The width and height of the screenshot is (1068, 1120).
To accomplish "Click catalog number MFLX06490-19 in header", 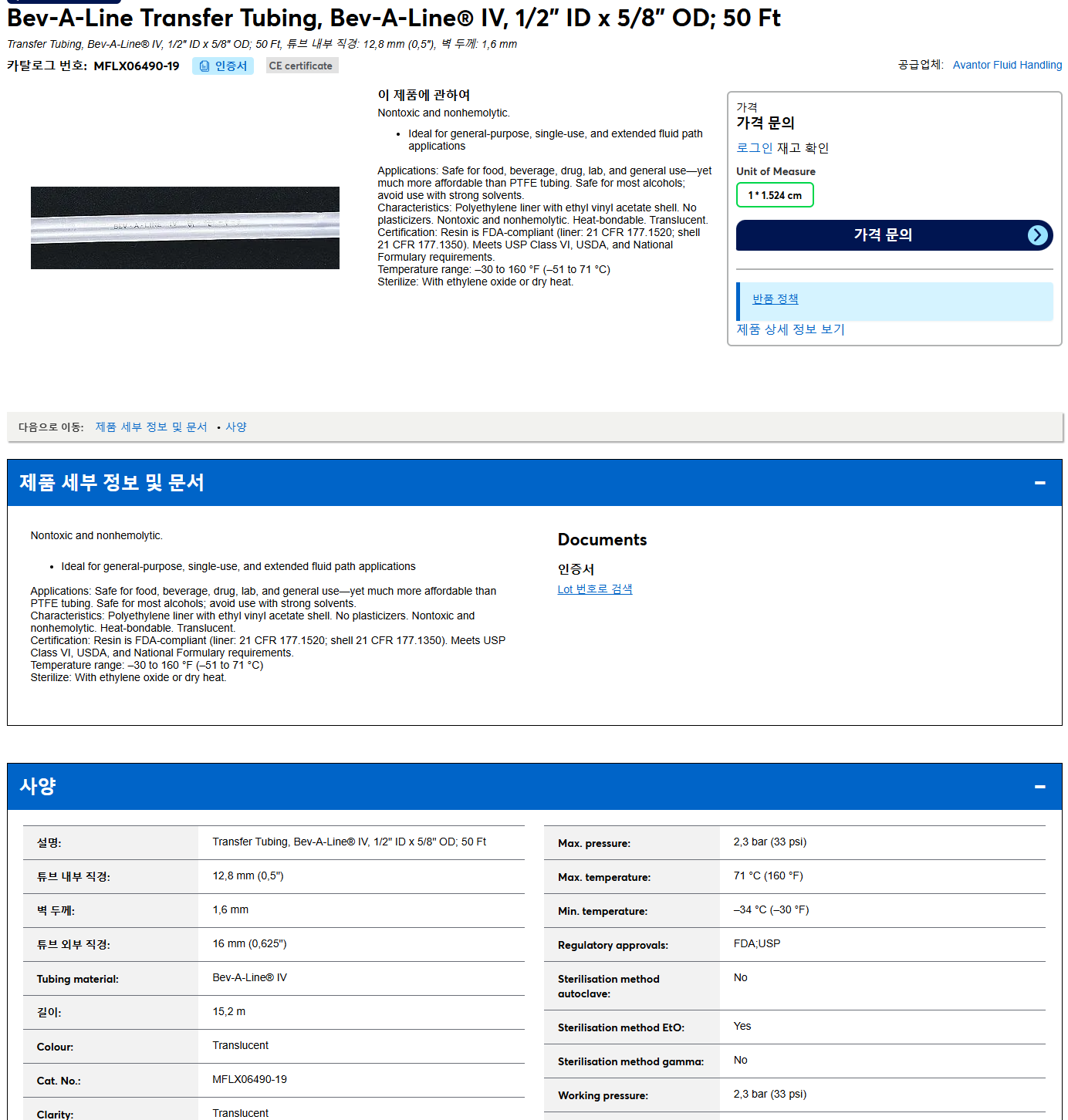I will [136, 66].
